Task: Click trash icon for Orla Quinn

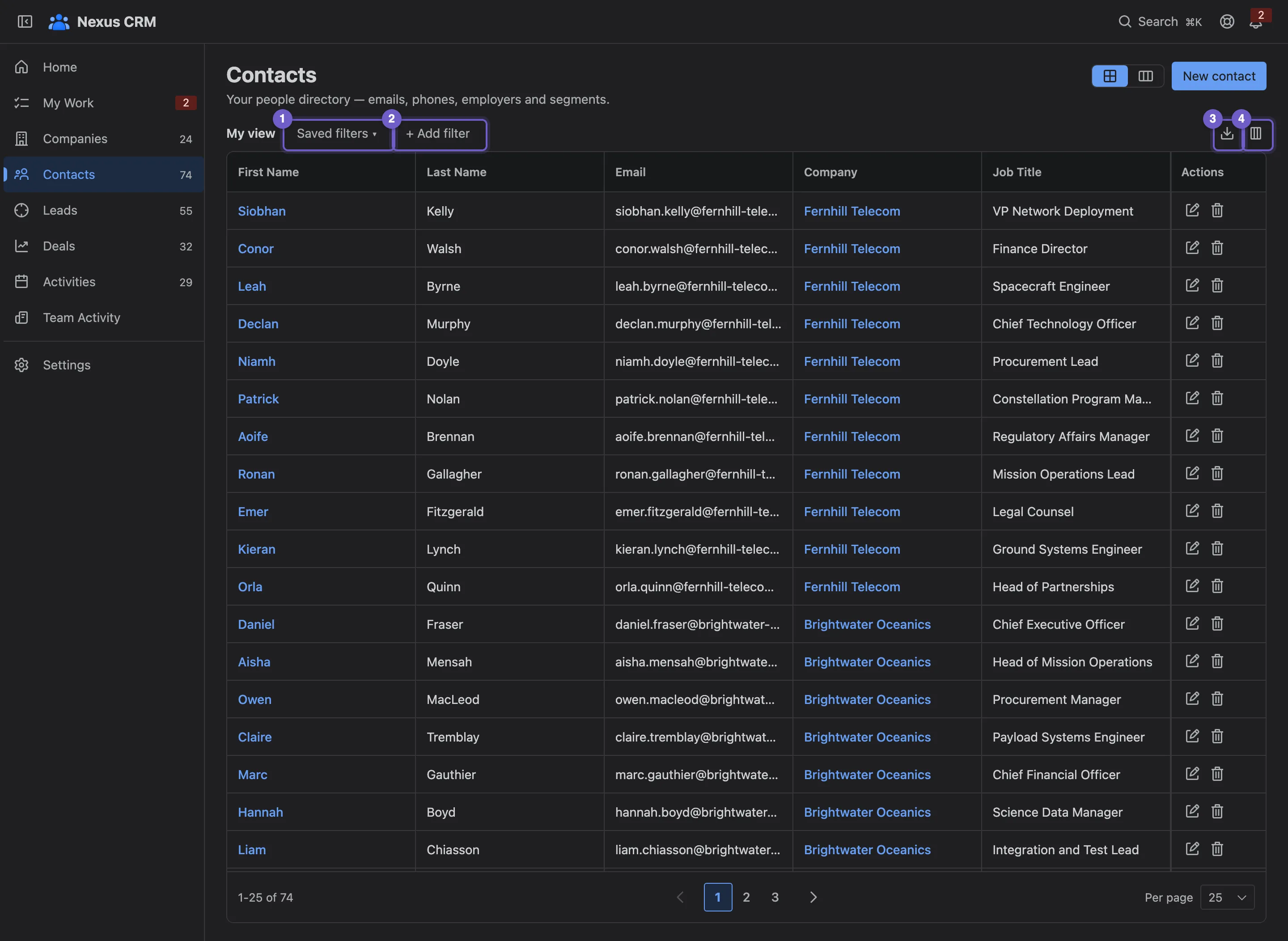Action: (1217, 586)
